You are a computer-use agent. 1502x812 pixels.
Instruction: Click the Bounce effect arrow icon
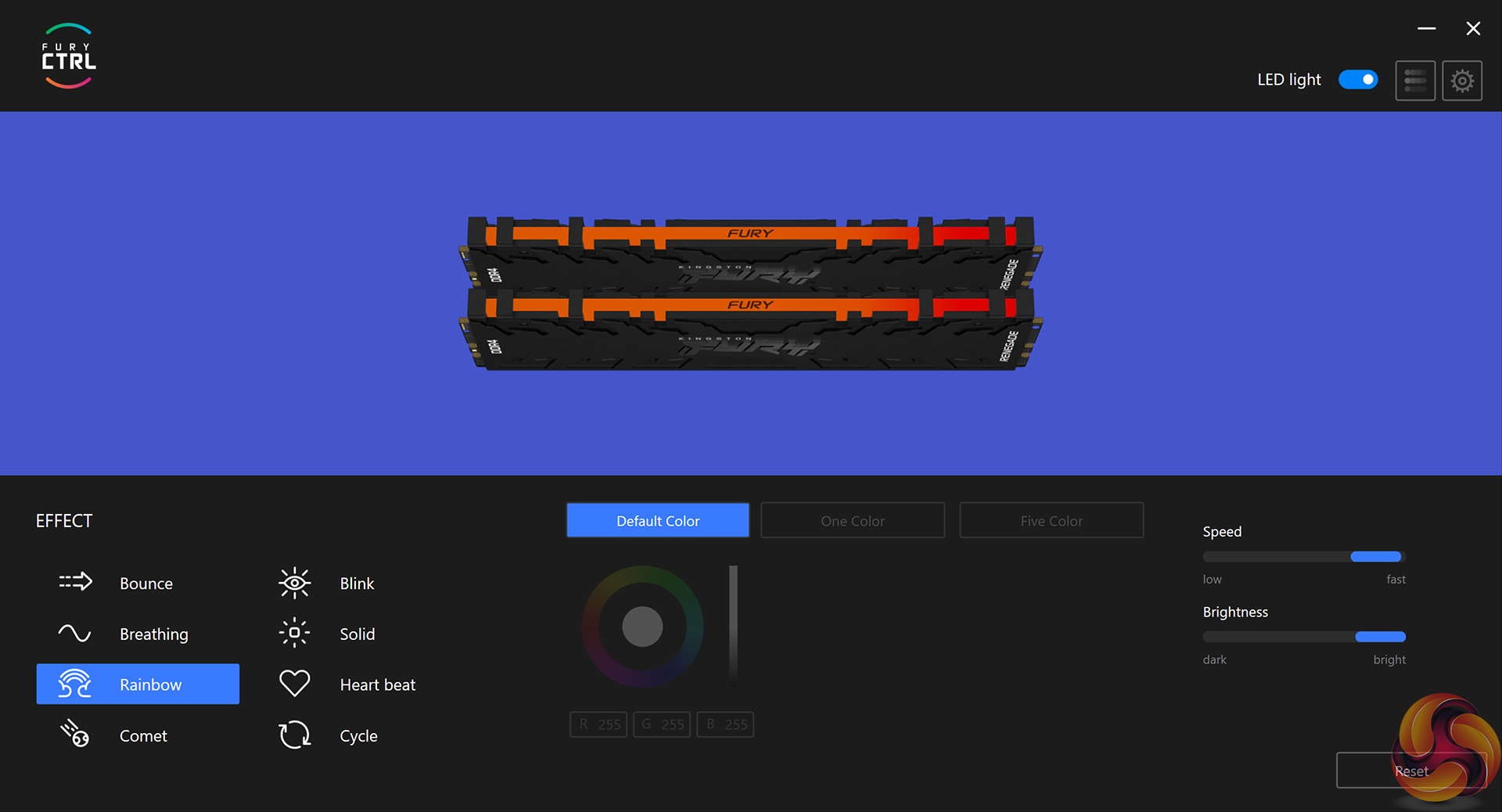point(76,582)
